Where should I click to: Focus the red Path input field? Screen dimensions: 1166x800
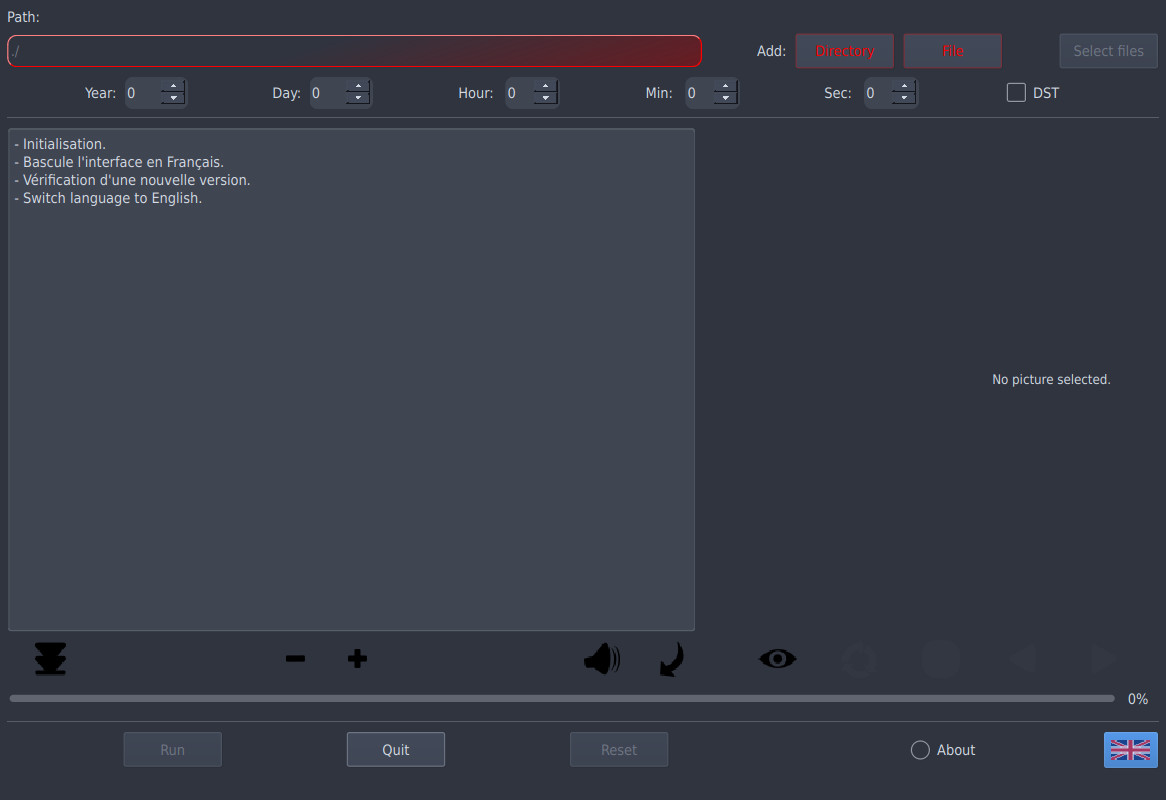[x=354, y=51]
